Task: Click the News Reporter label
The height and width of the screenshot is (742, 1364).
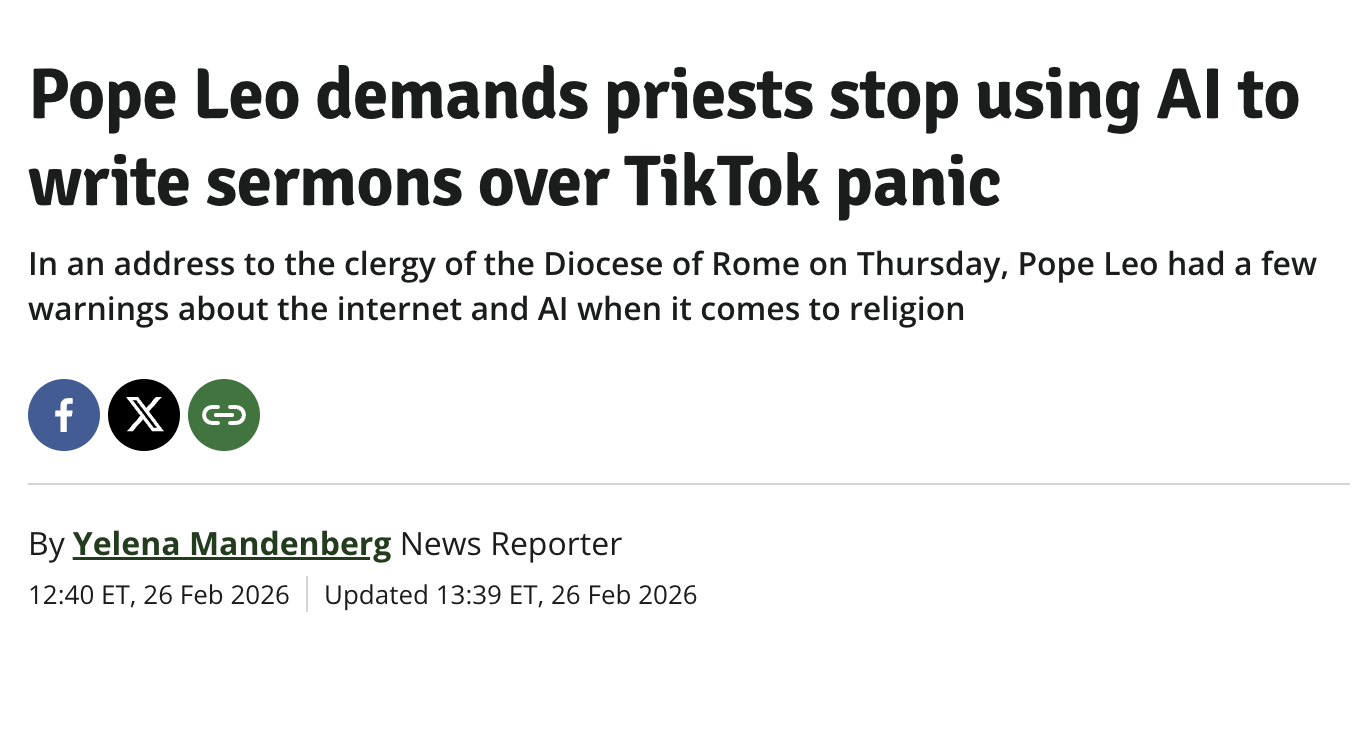Action: point(511,544)
